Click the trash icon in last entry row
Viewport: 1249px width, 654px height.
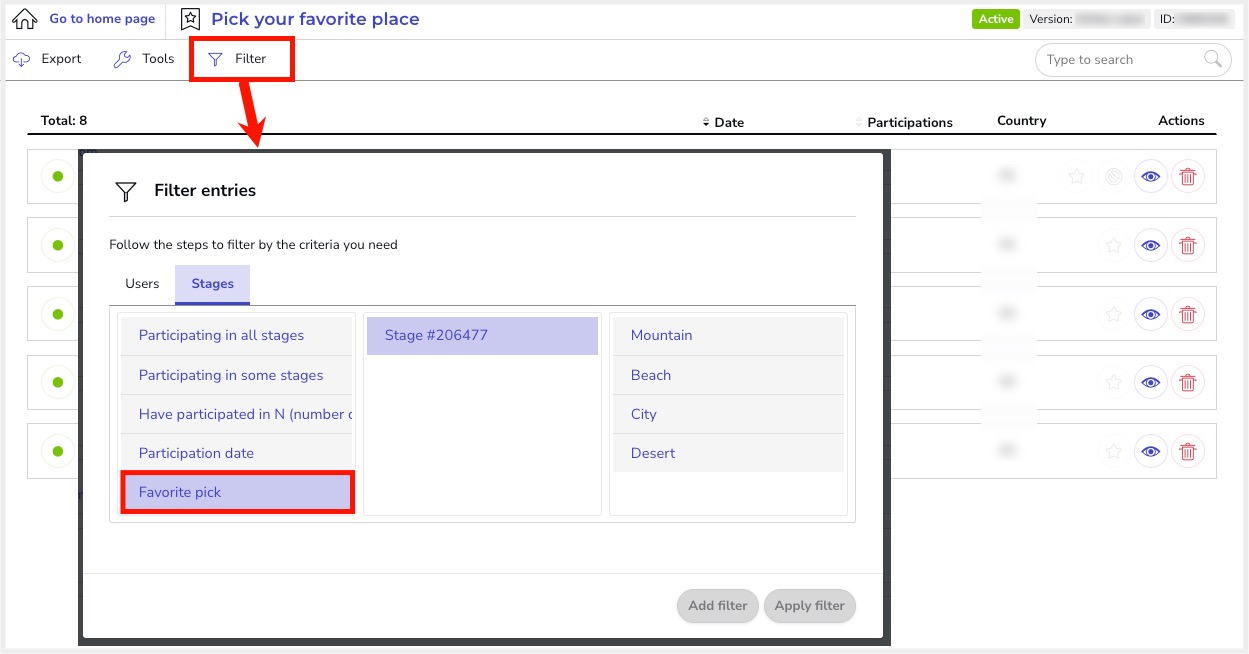pyautogui.click(x=1187, y=452)
